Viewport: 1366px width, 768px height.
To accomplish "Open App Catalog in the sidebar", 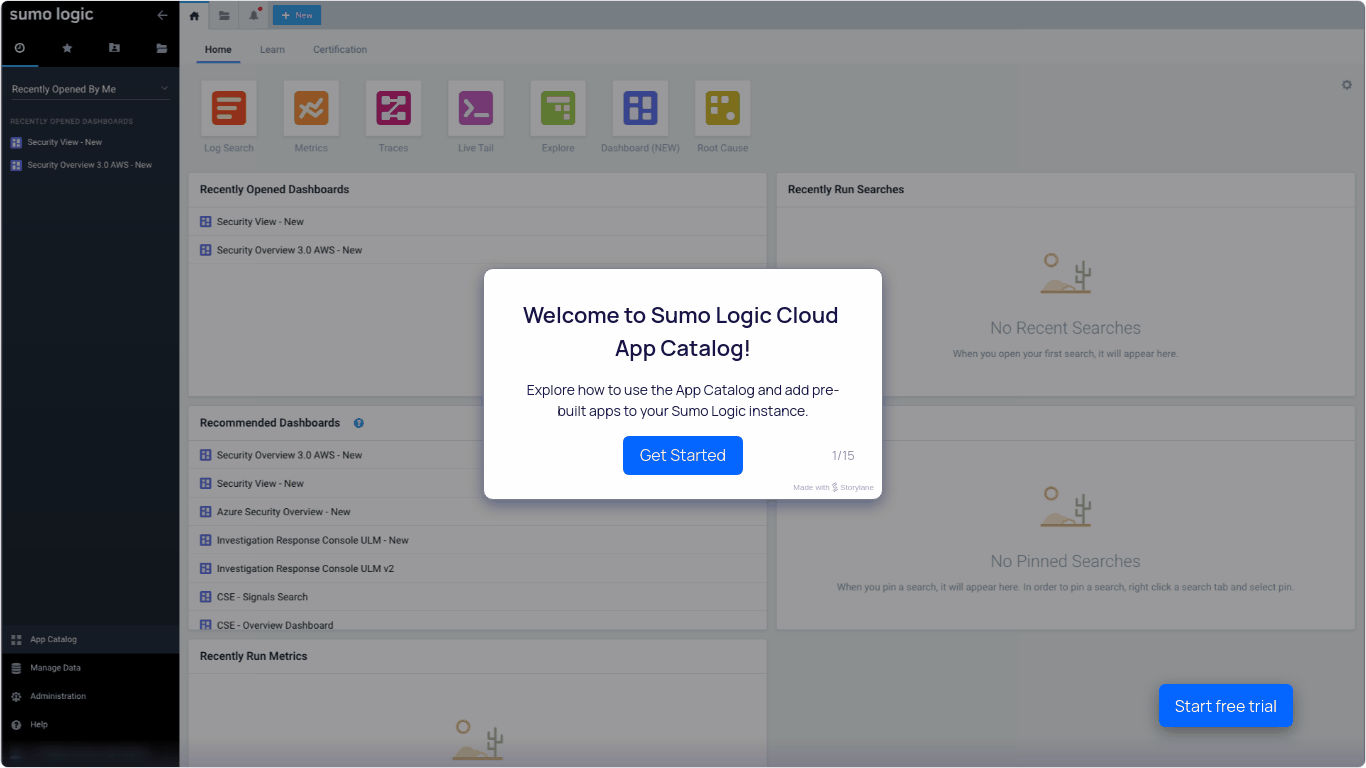I will (x=90, y=639).
